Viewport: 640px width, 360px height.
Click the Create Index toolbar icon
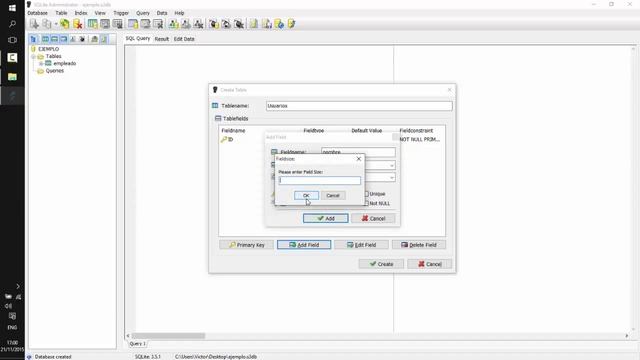[x=133, y=24]
